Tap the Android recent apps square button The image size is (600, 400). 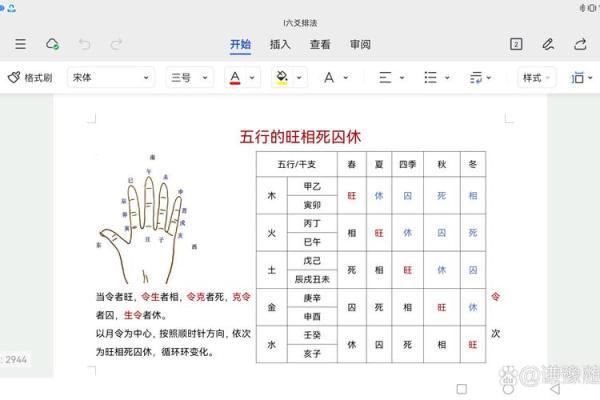tap(462, 389)
